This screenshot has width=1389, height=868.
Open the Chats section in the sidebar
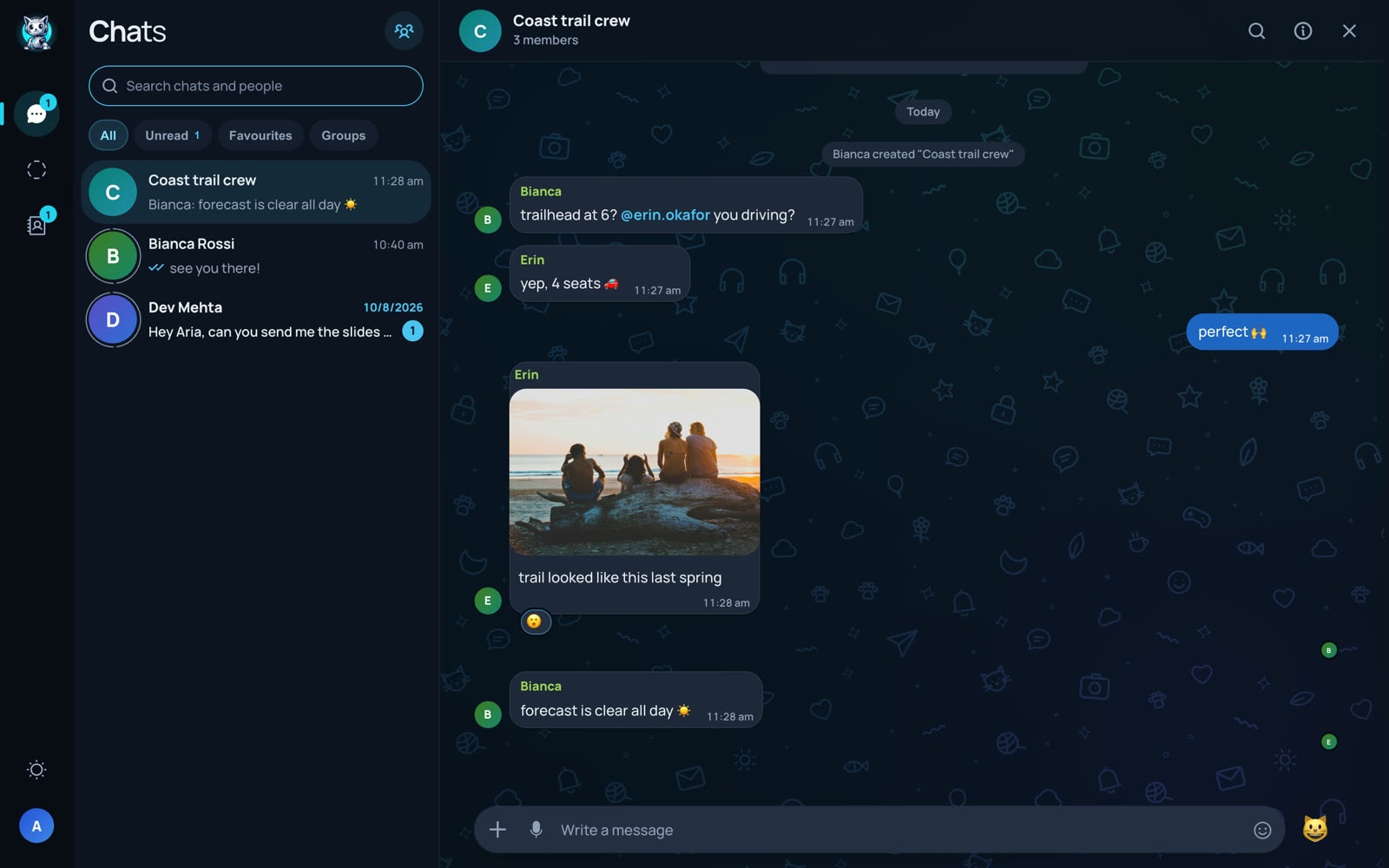(36, 114)
